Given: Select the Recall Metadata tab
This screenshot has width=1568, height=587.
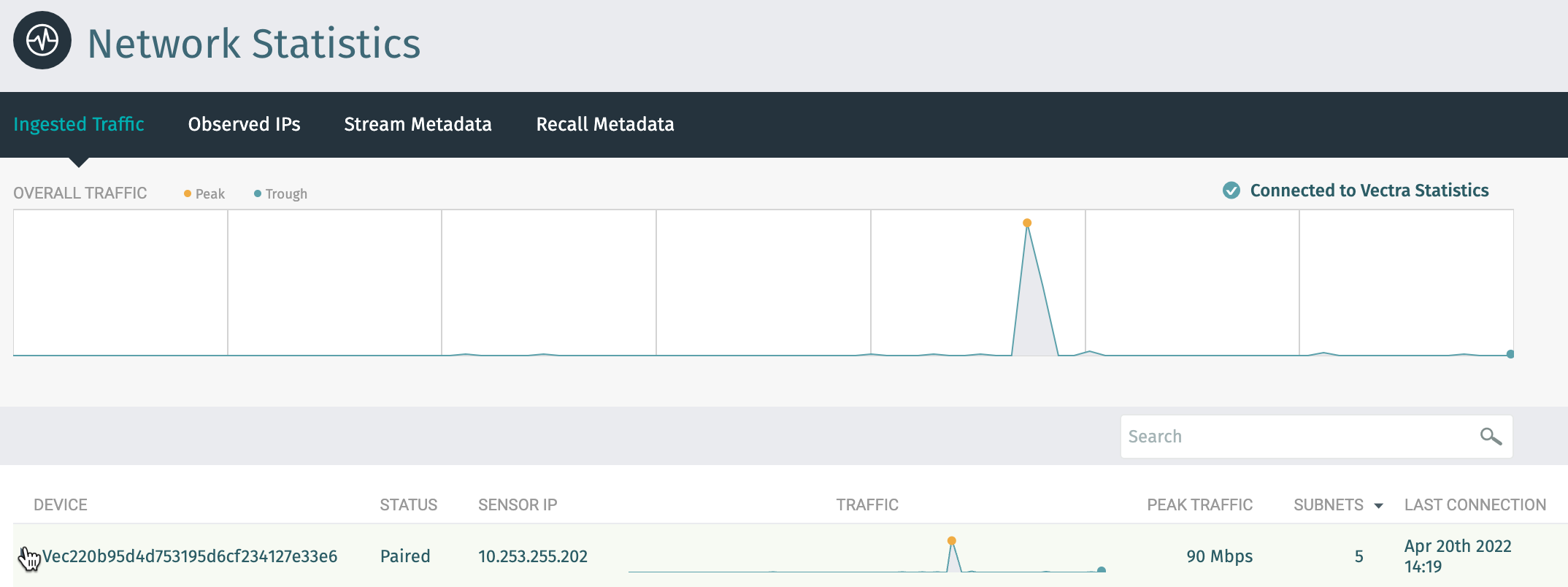Looking at the screenshot, I should tap(604, 124).
